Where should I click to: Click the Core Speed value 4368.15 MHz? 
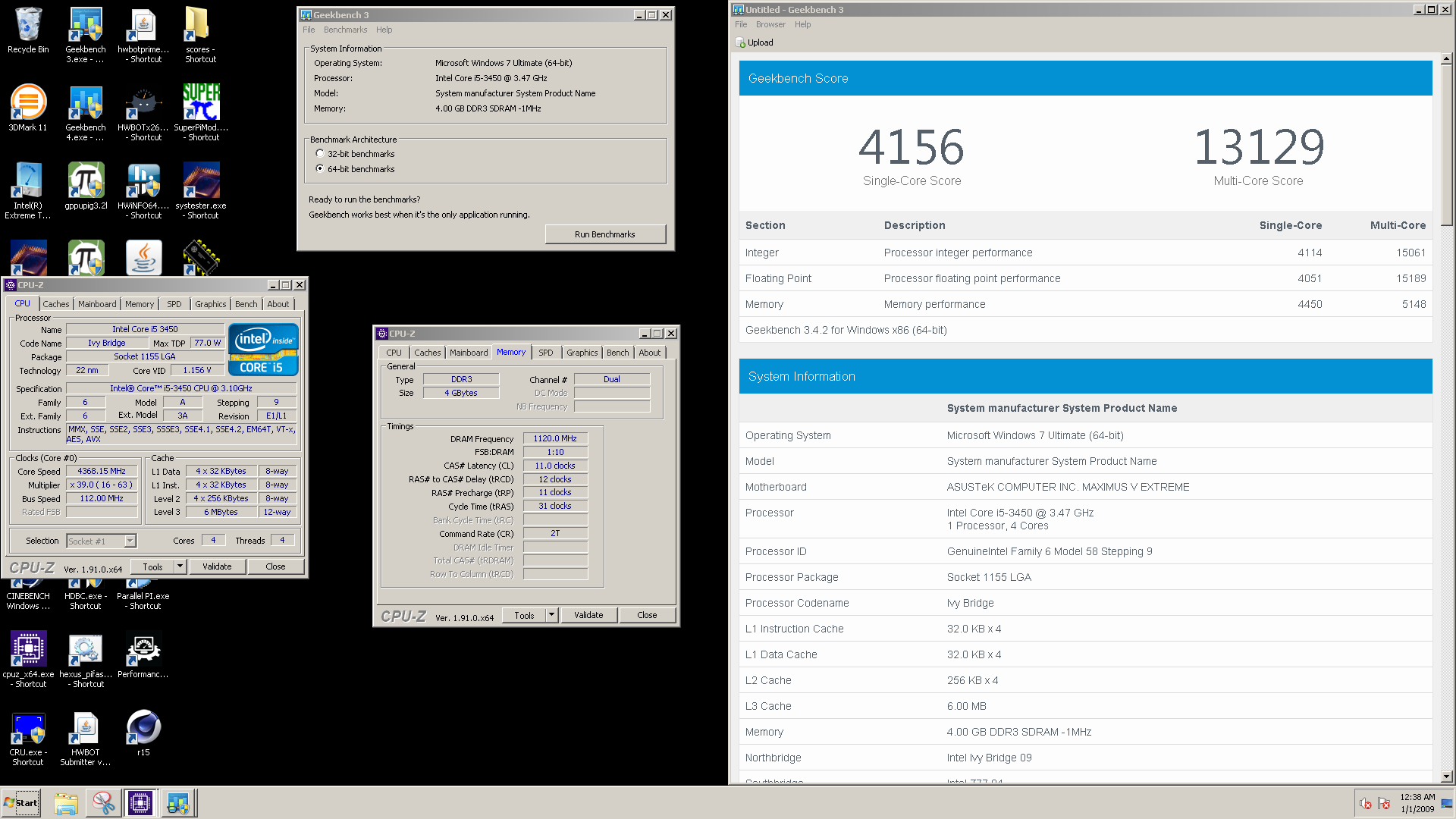click(x=102, y=471)
